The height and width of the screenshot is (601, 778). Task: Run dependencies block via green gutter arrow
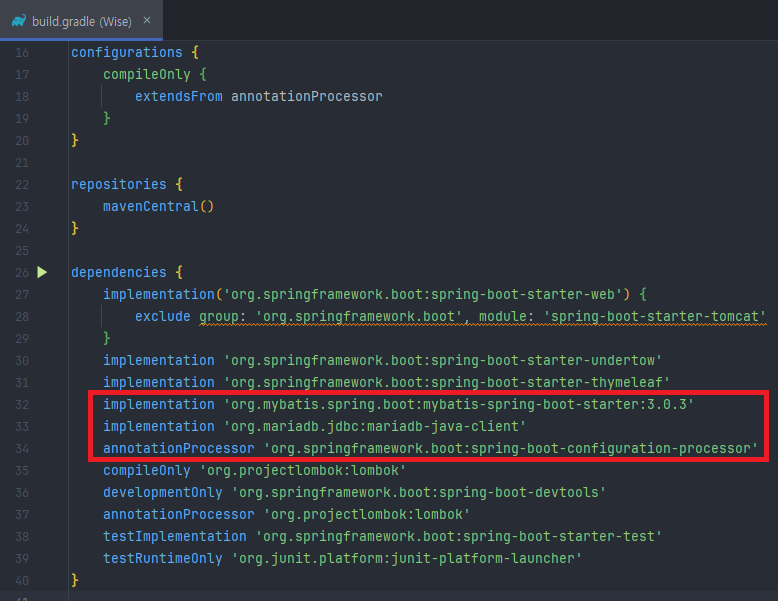pos(42,272)
